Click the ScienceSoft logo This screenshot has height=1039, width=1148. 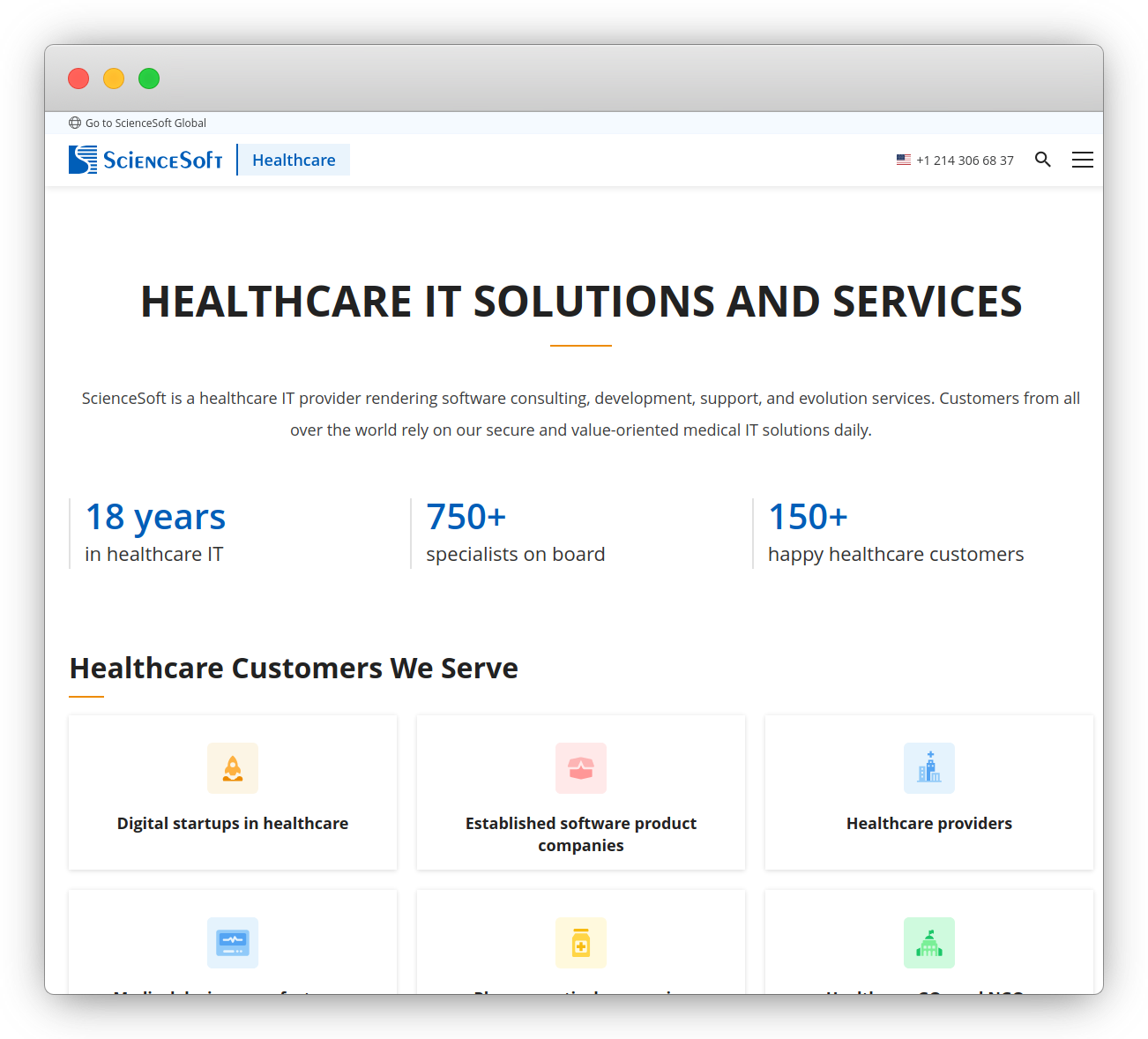point(145,160)
